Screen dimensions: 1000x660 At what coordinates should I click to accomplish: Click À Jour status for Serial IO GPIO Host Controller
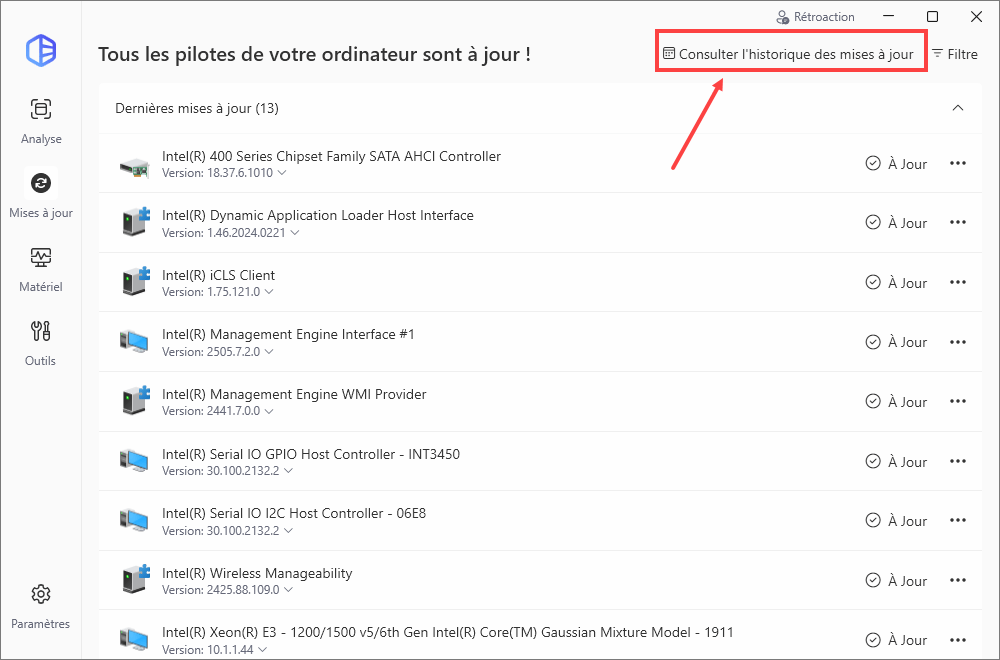[896, 462]
